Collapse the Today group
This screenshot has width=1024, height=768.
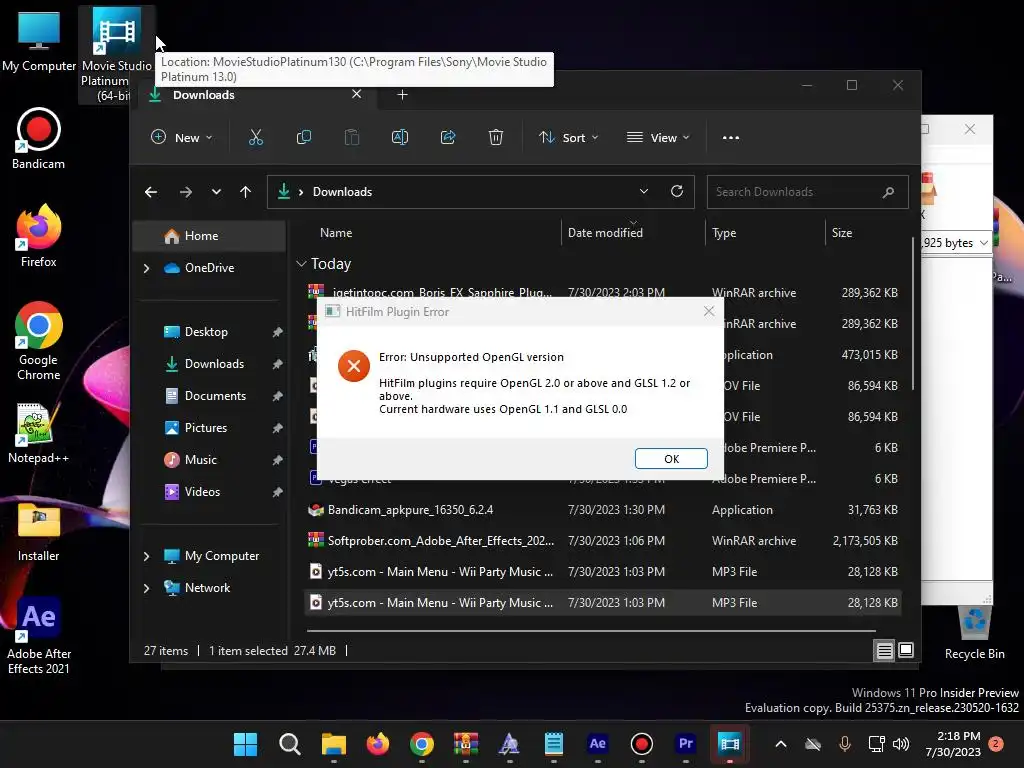[x=301, y=264]
